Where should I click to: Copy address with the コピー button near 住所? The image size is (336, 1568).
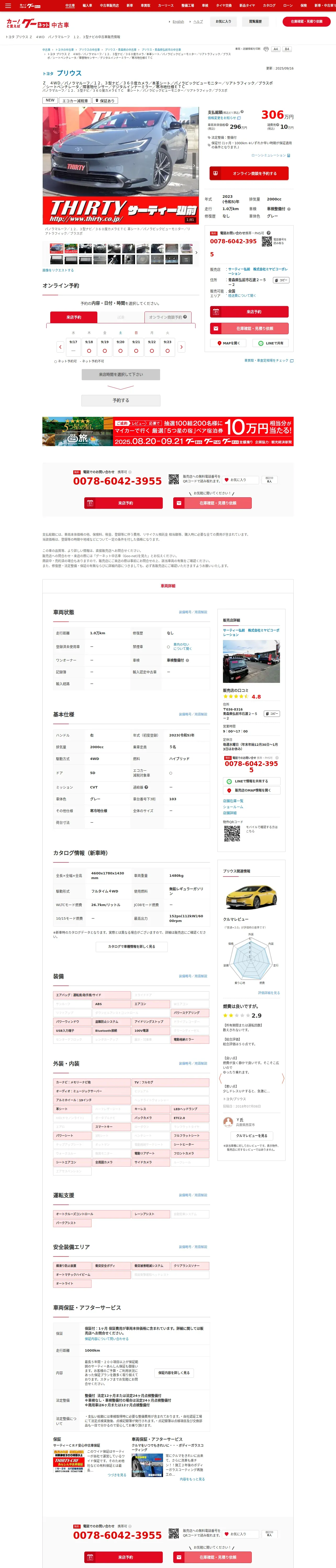click(x=281, y=280)
